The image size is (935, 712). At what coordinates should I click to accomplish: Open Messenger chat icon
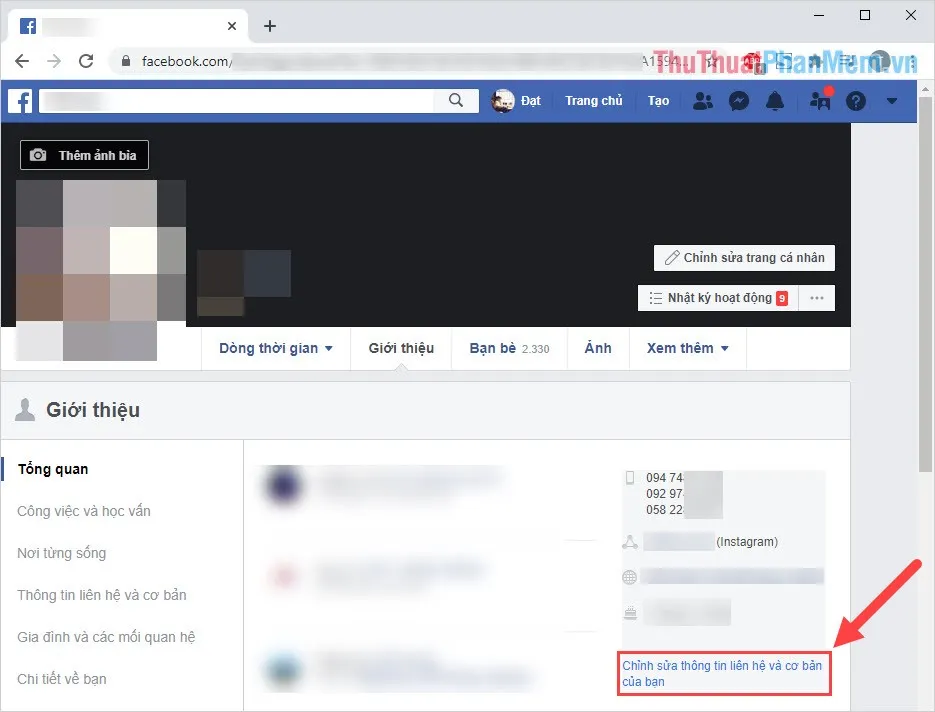tap(739, 101)
